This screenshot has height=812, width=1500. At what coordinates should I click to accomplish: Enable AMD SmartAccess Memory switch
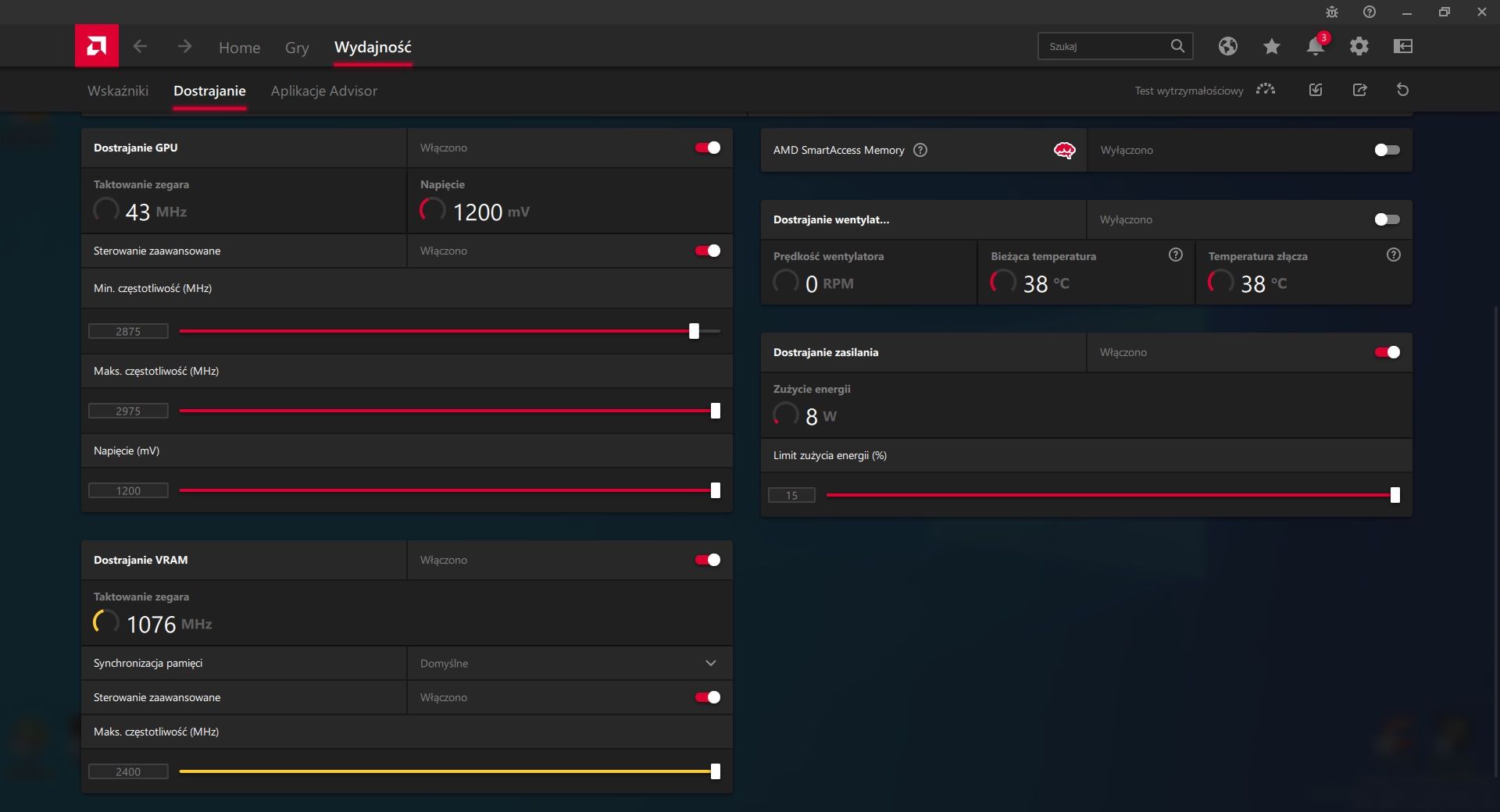[1387, 150]
